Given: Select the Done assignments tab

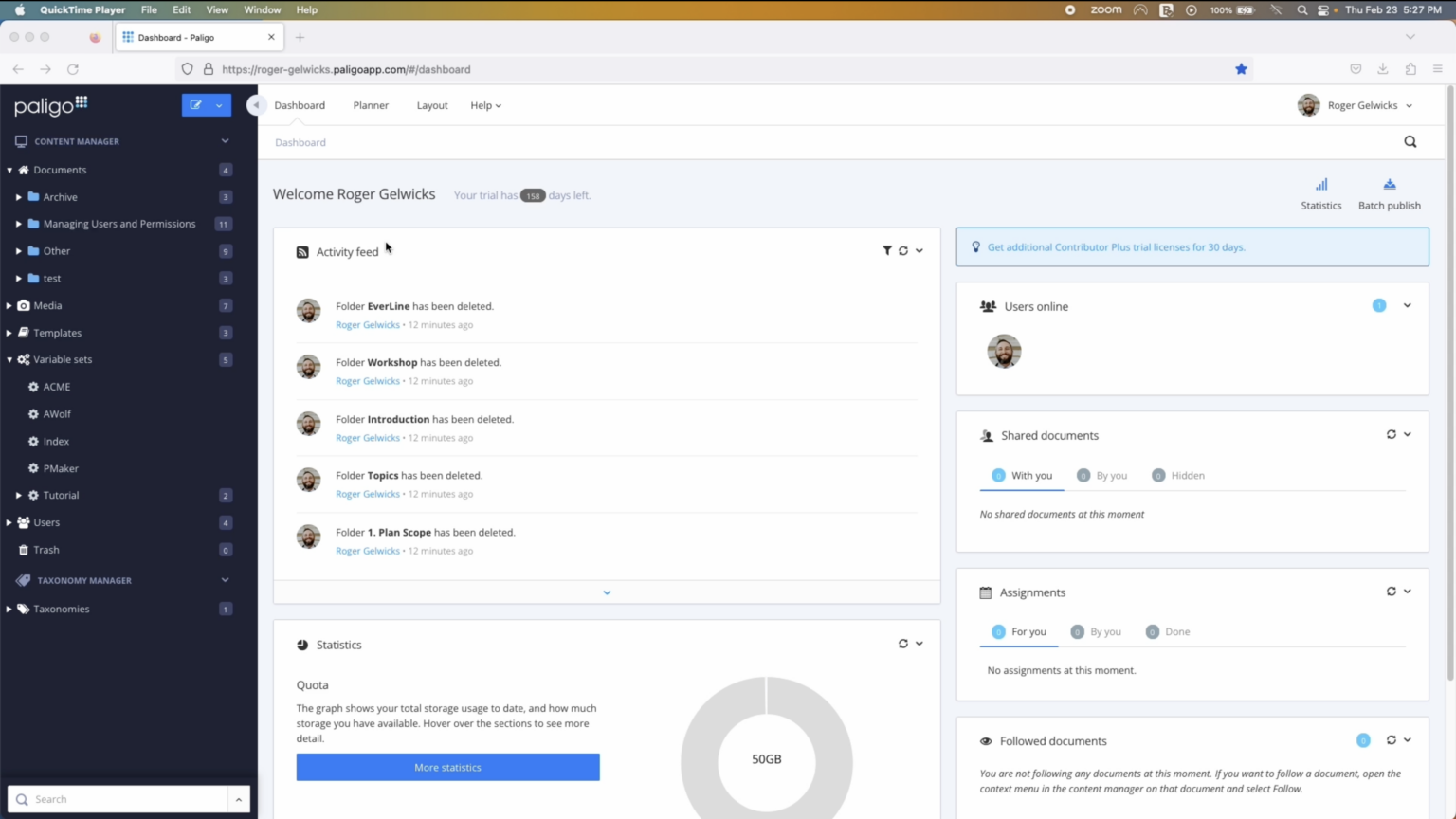Looking at the screenshot, I should pos(1168,632).
